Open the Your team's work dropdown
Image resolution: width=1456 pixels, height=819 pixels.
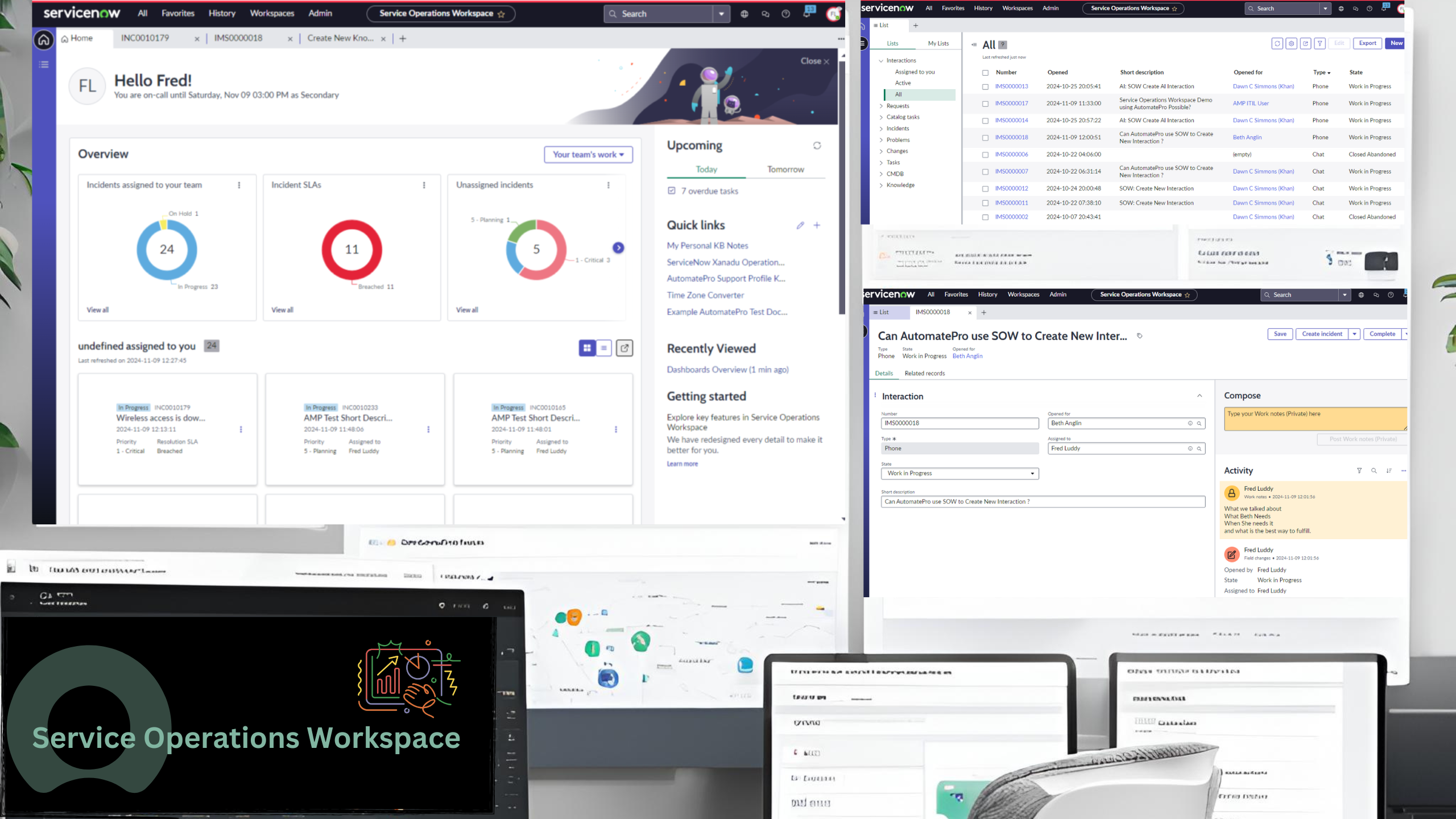pyautogui.click(x=588, y=154)
